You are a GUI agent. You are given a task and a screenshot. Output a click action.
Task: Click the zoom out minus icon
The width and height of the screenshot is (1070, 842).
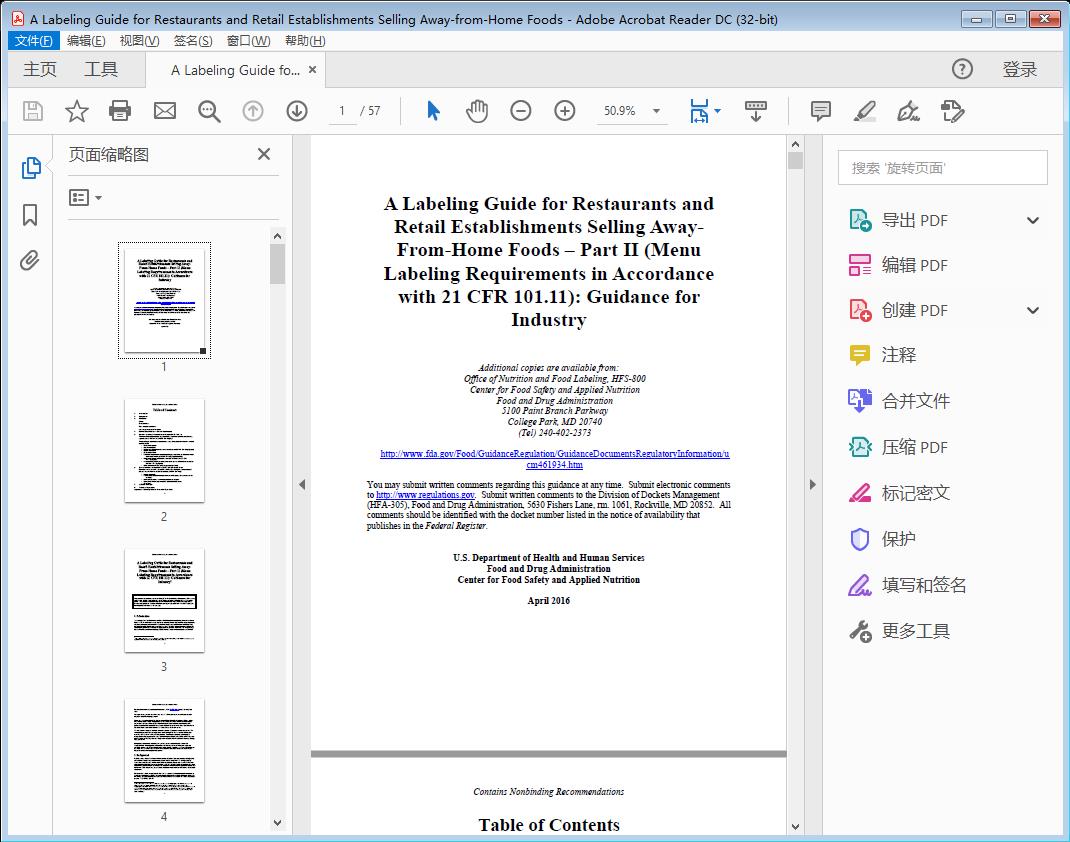(x=521, y=111)
